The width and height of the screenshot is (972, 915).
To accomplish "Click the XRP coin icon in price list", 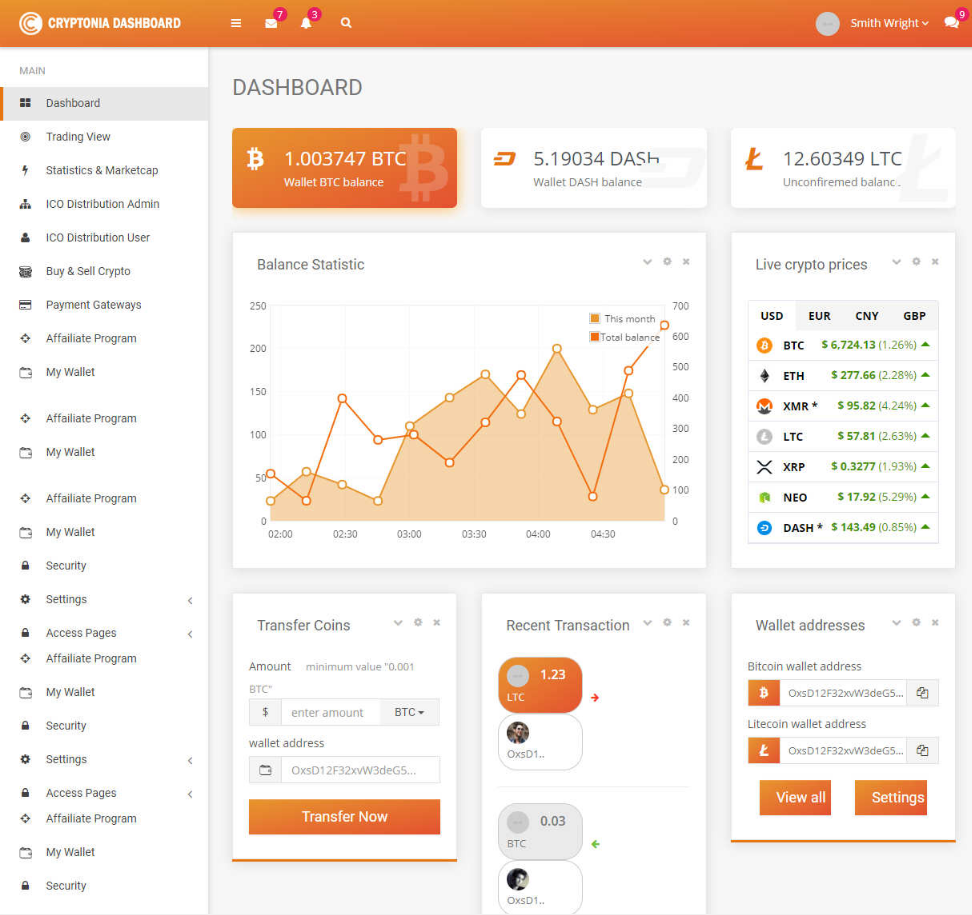I will click(x=764, y=467).
